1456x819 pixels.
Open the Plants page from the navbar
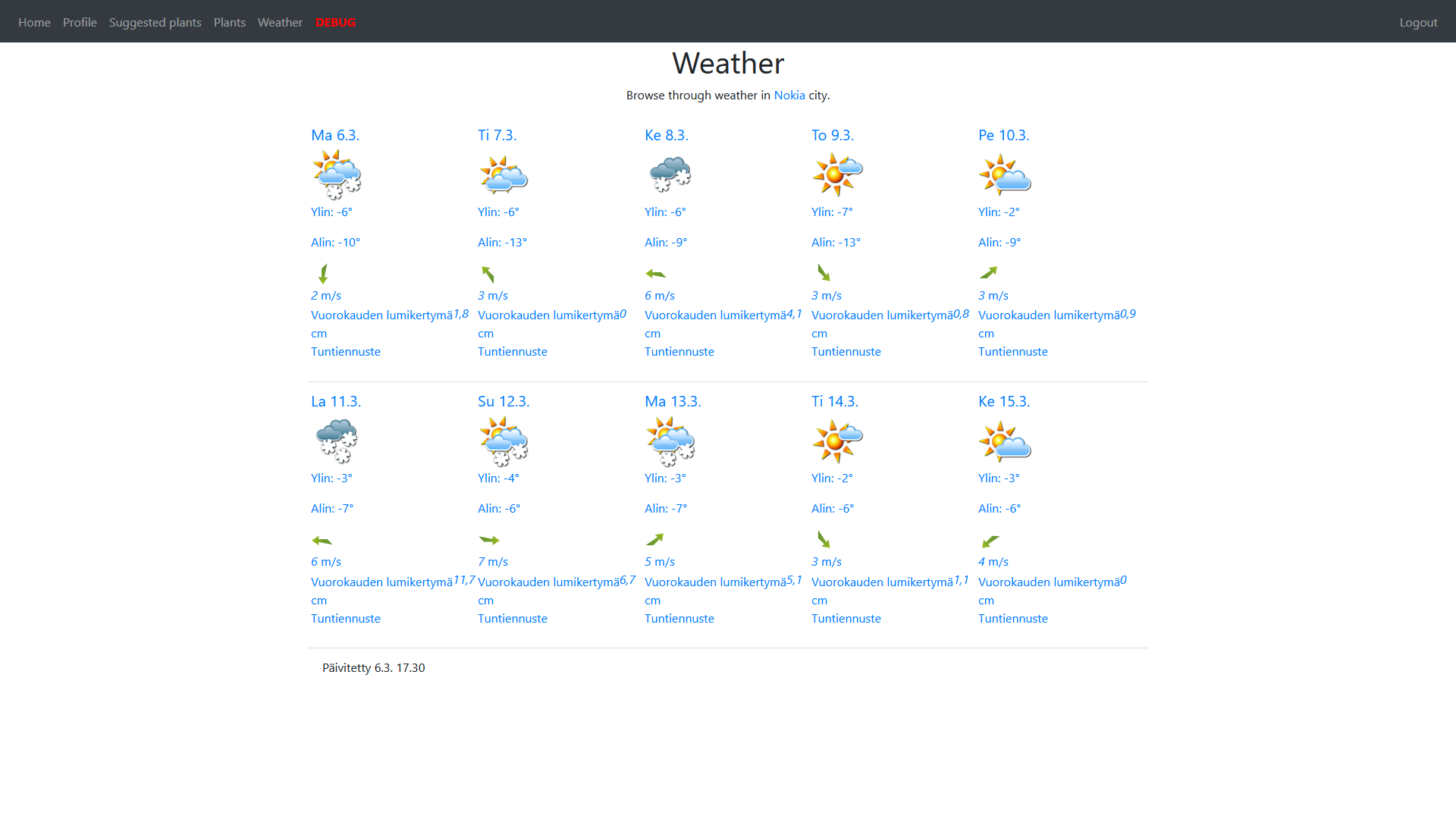point(229,22)
